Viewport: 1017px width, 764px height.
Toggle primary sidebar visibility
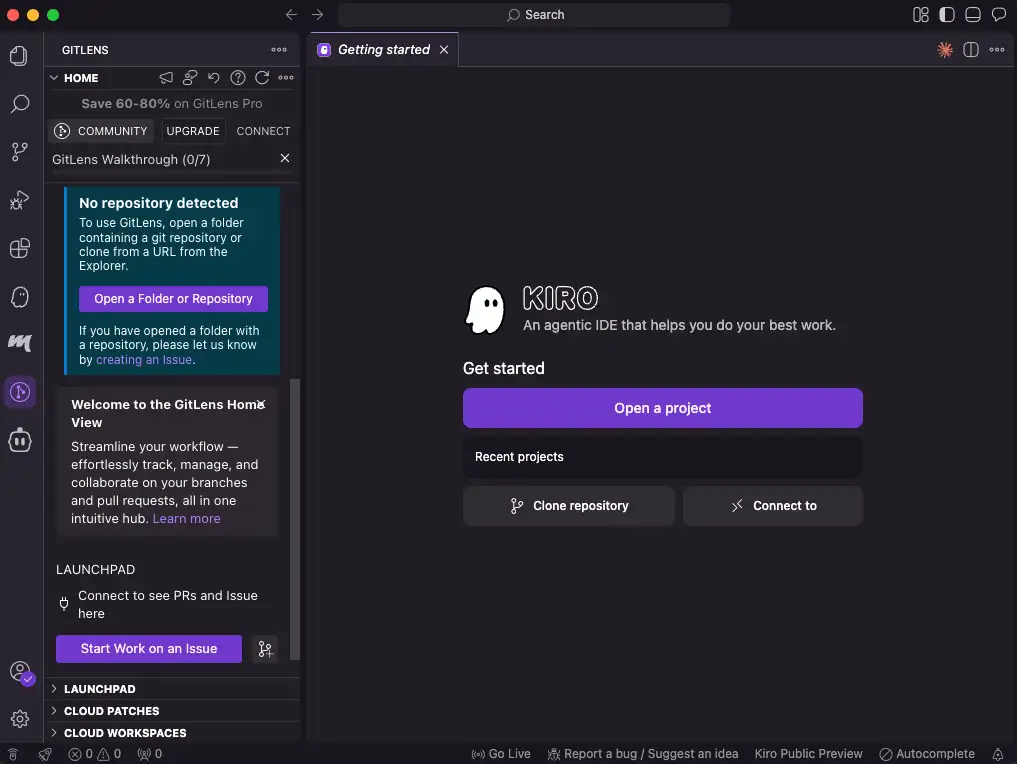point(947,15)
